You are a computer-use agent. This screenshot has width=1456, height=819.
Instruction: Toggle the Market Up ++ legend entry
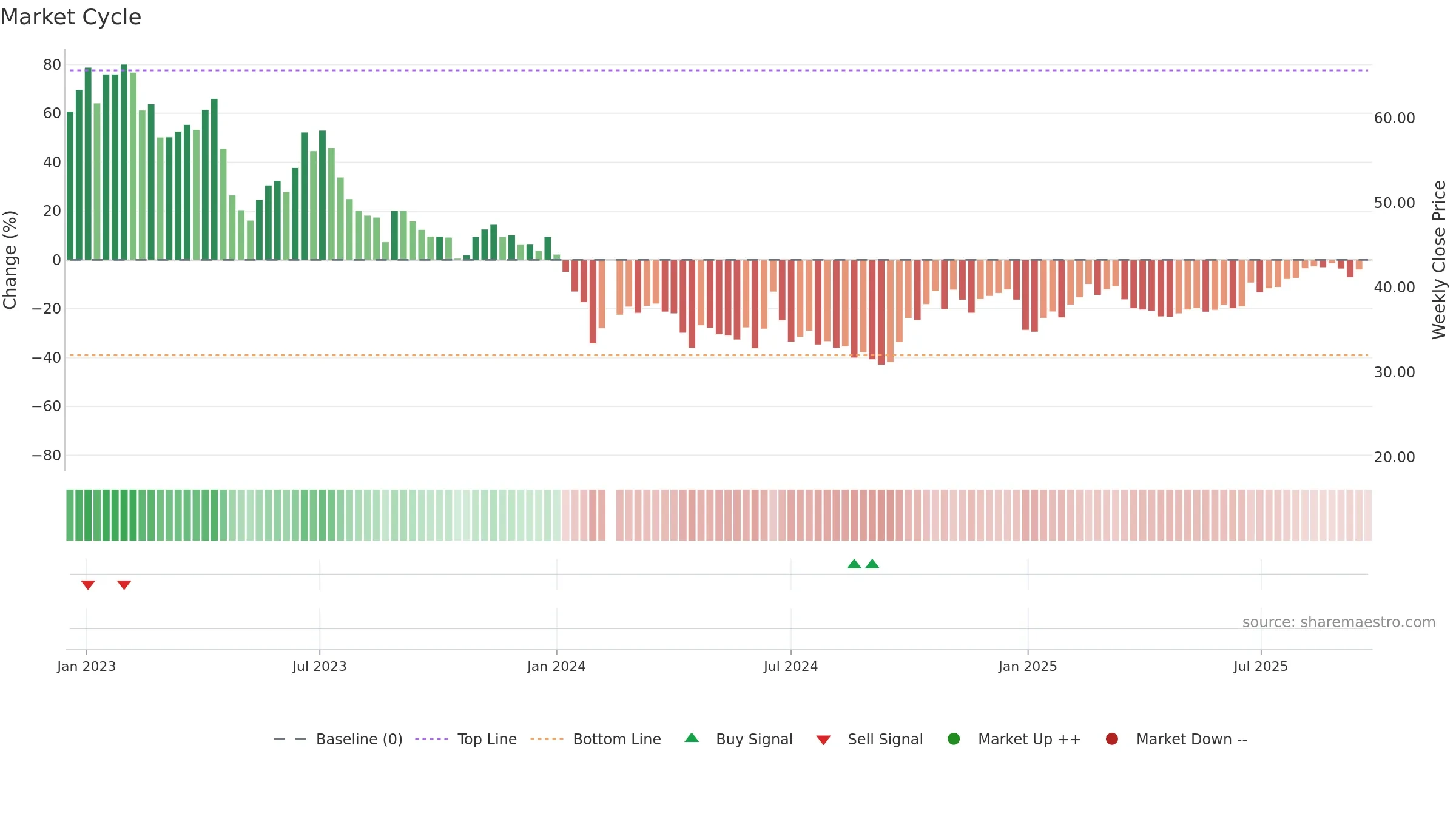point(1014,739)
